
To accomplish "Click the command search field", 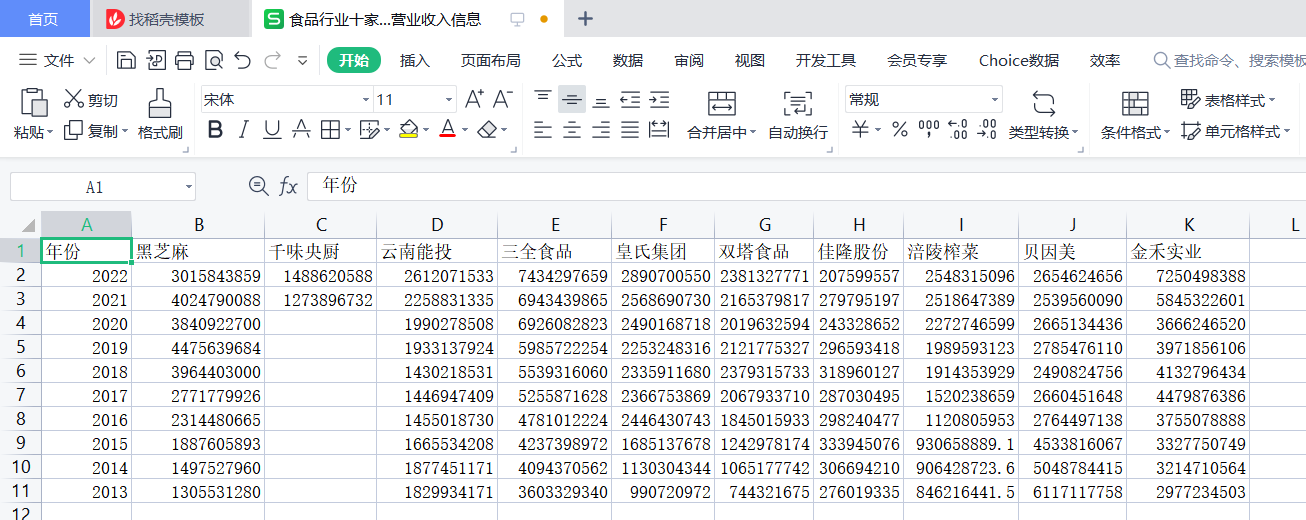I will tap(1229, 60).
